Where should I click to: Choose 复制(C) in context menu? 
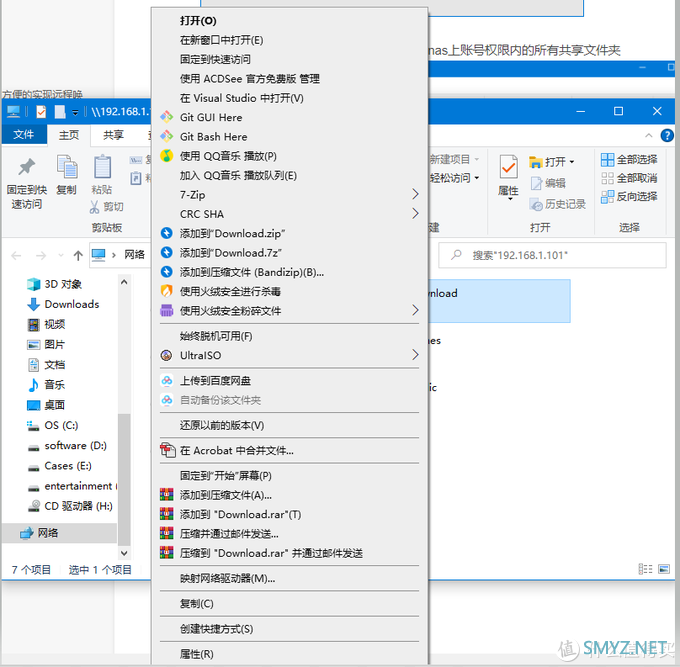pos(196,604)
